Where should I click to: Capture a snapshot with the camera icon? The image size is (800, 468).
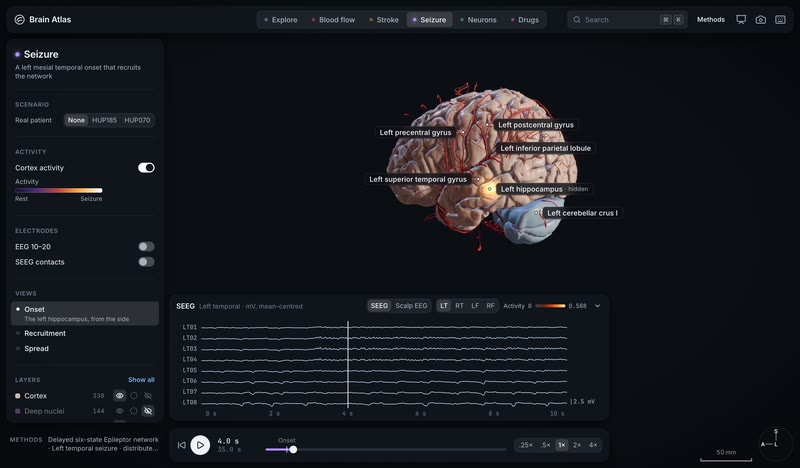[760, 19]
